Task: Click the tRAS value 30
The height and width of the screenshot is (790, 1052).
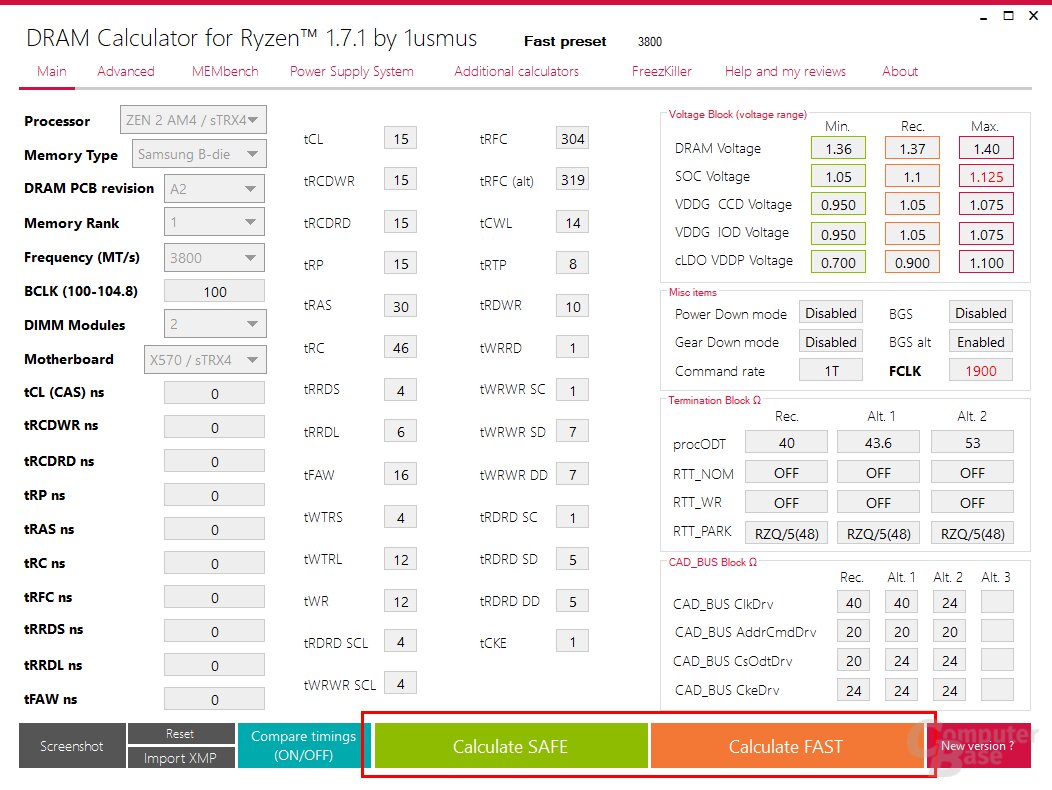Action: [401, 306]
